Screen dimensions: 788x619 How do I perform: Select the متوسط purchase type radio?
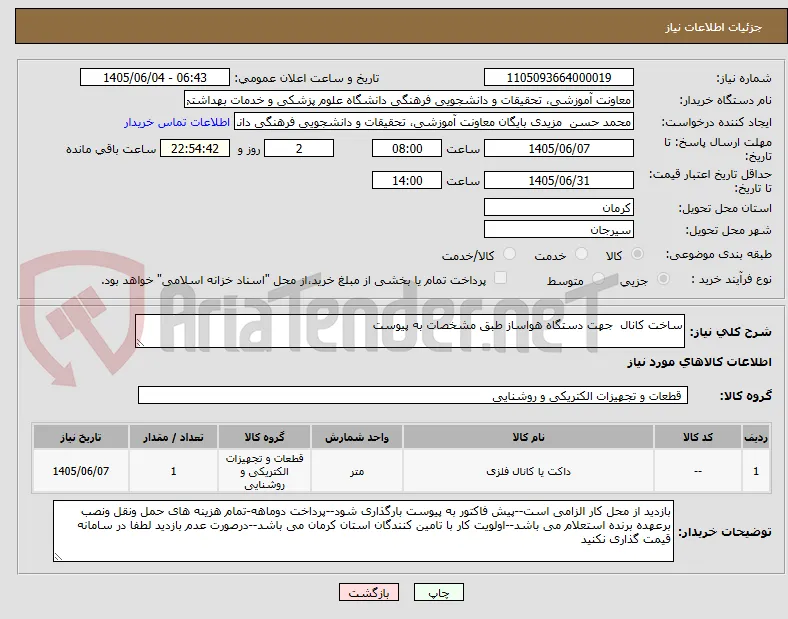point(598,279)
